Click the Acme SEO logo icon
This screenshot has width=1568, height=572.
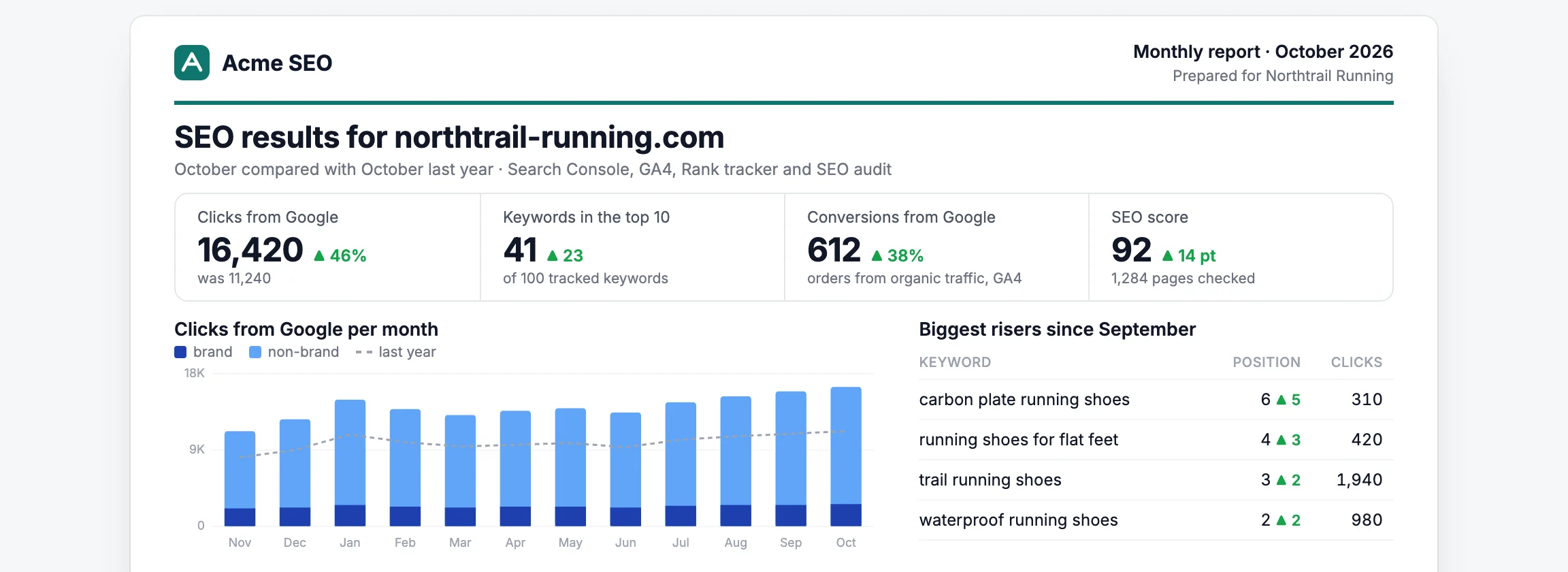click(x=192, y=63)
